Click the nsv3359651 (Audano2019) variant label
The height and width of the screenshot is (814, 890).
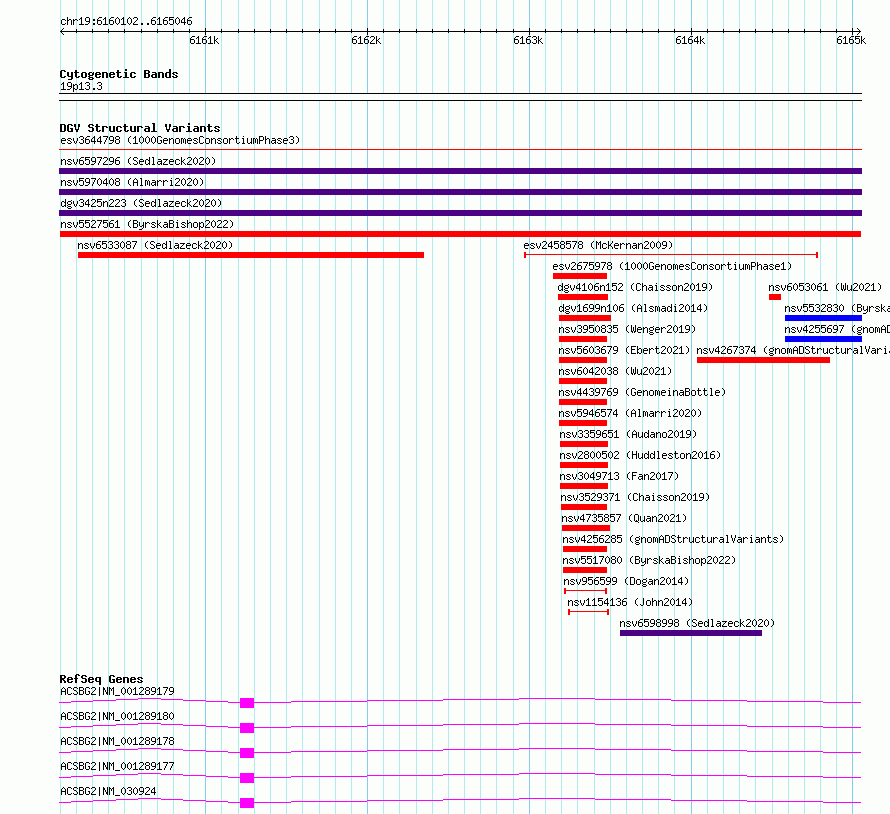628,434
